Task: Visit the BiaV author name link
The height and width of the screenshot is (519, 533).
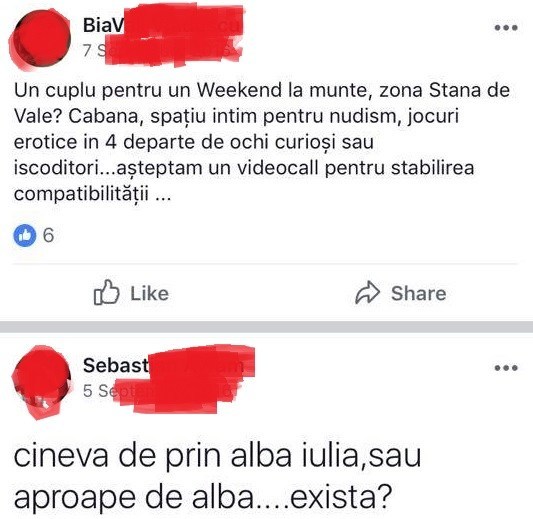Action: (x=102, y=25)
